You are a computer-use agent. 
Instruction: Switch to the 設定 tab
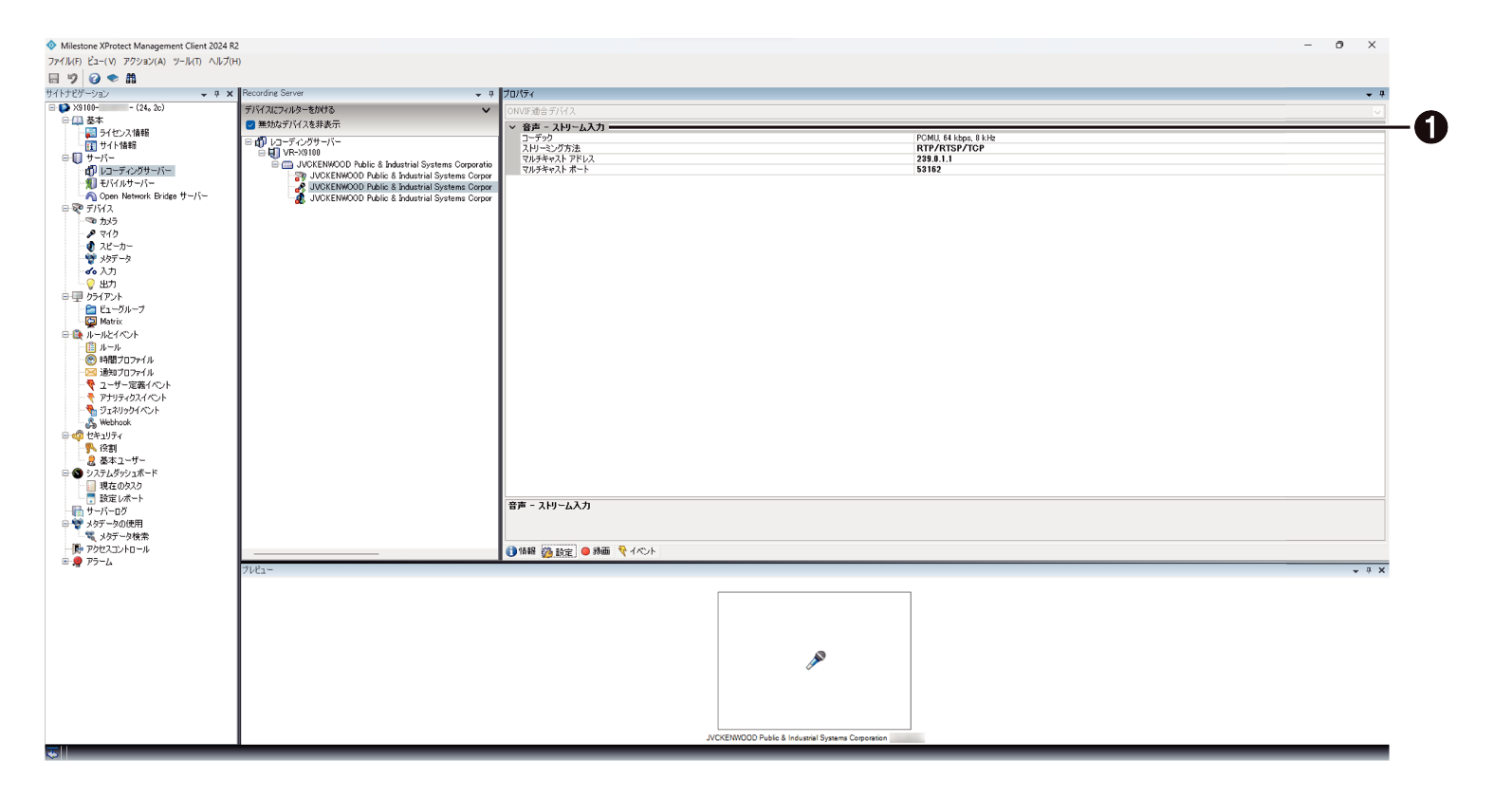click(x=558, y=551)
